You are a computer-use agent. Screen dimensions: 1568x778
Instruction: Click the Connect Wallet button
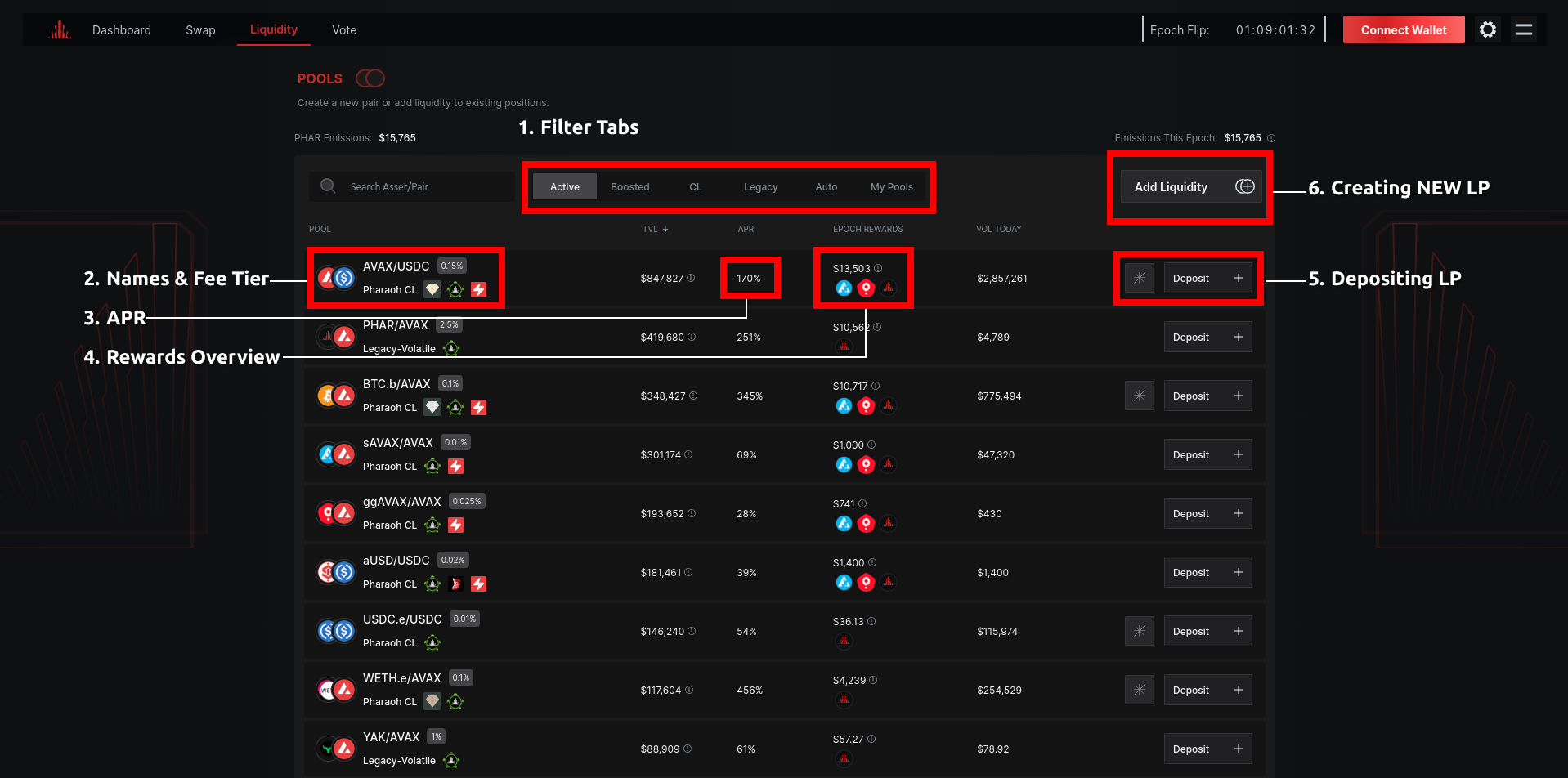pos(1404,29)
